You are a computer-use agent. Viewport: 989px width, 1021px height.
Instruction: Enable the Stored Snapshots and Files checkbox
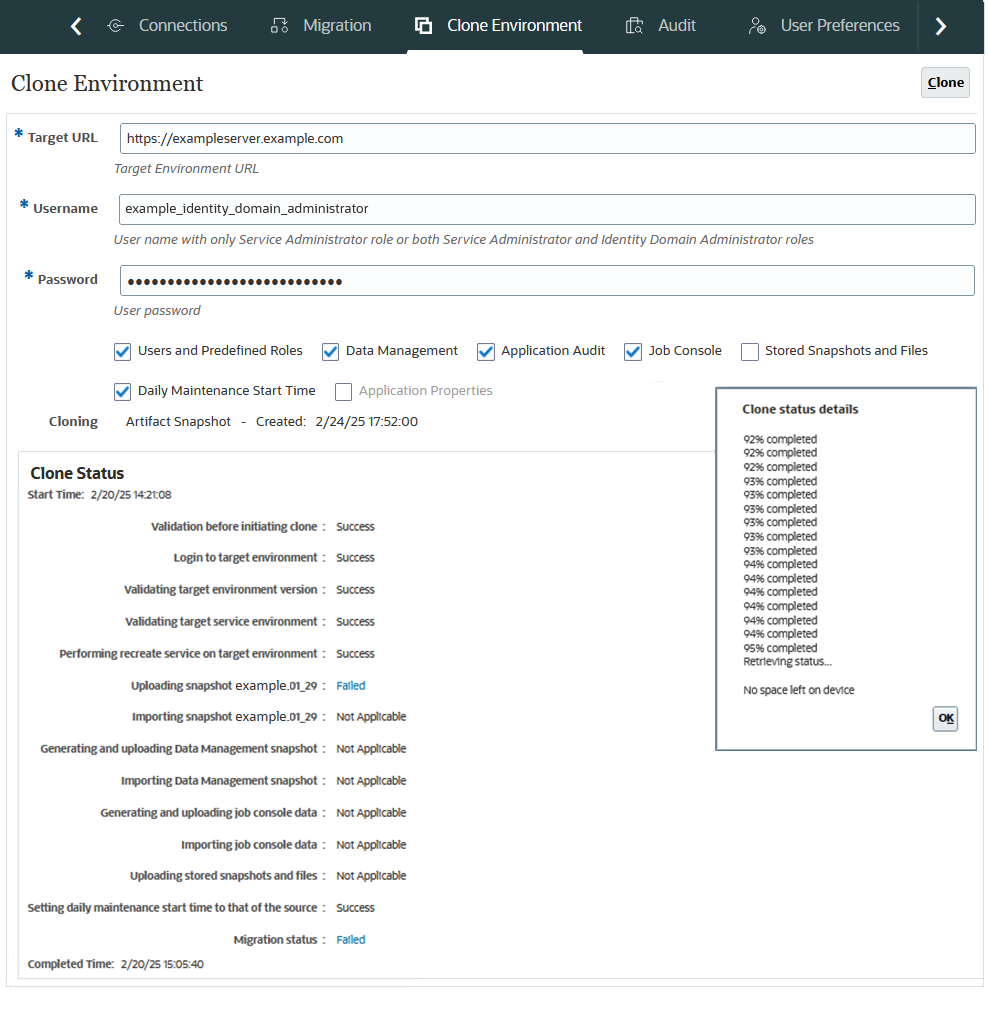click(750, 351)
